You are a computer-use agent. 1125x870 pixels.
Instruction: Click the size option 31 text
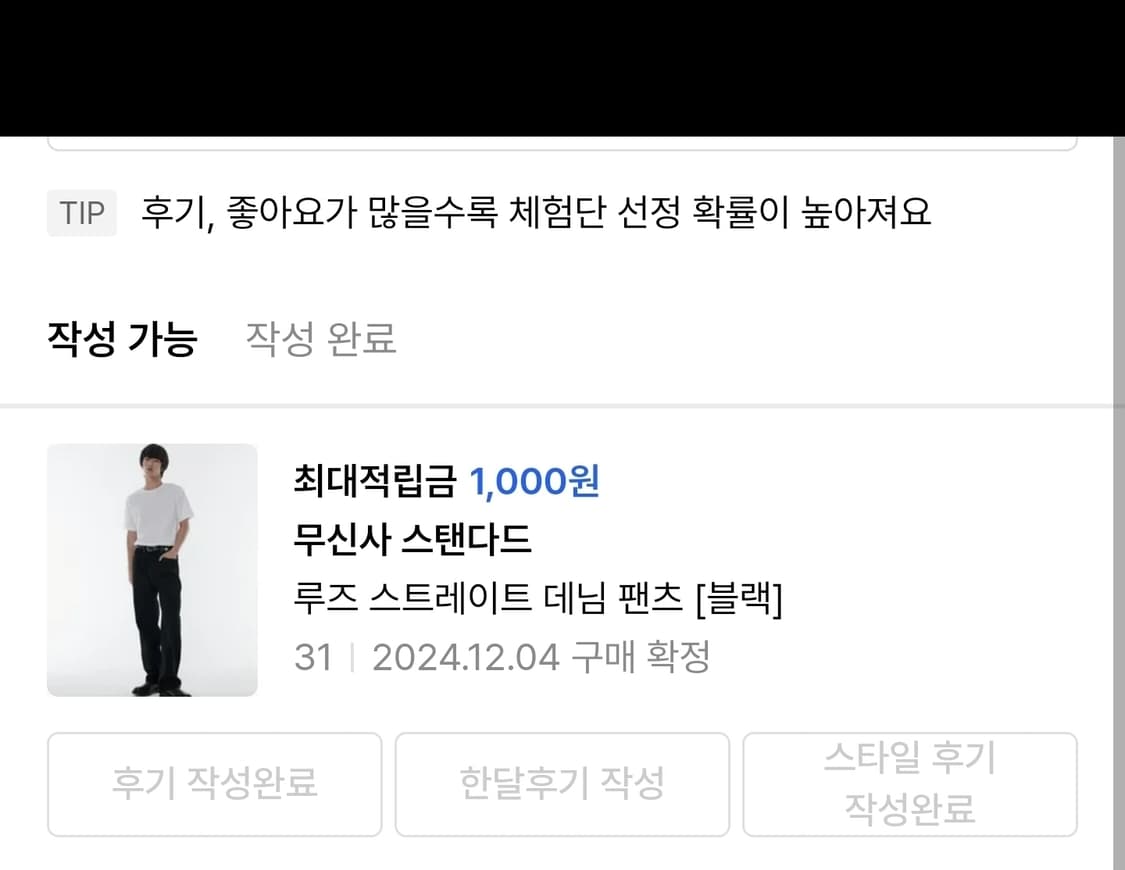(x=314, y=657)
